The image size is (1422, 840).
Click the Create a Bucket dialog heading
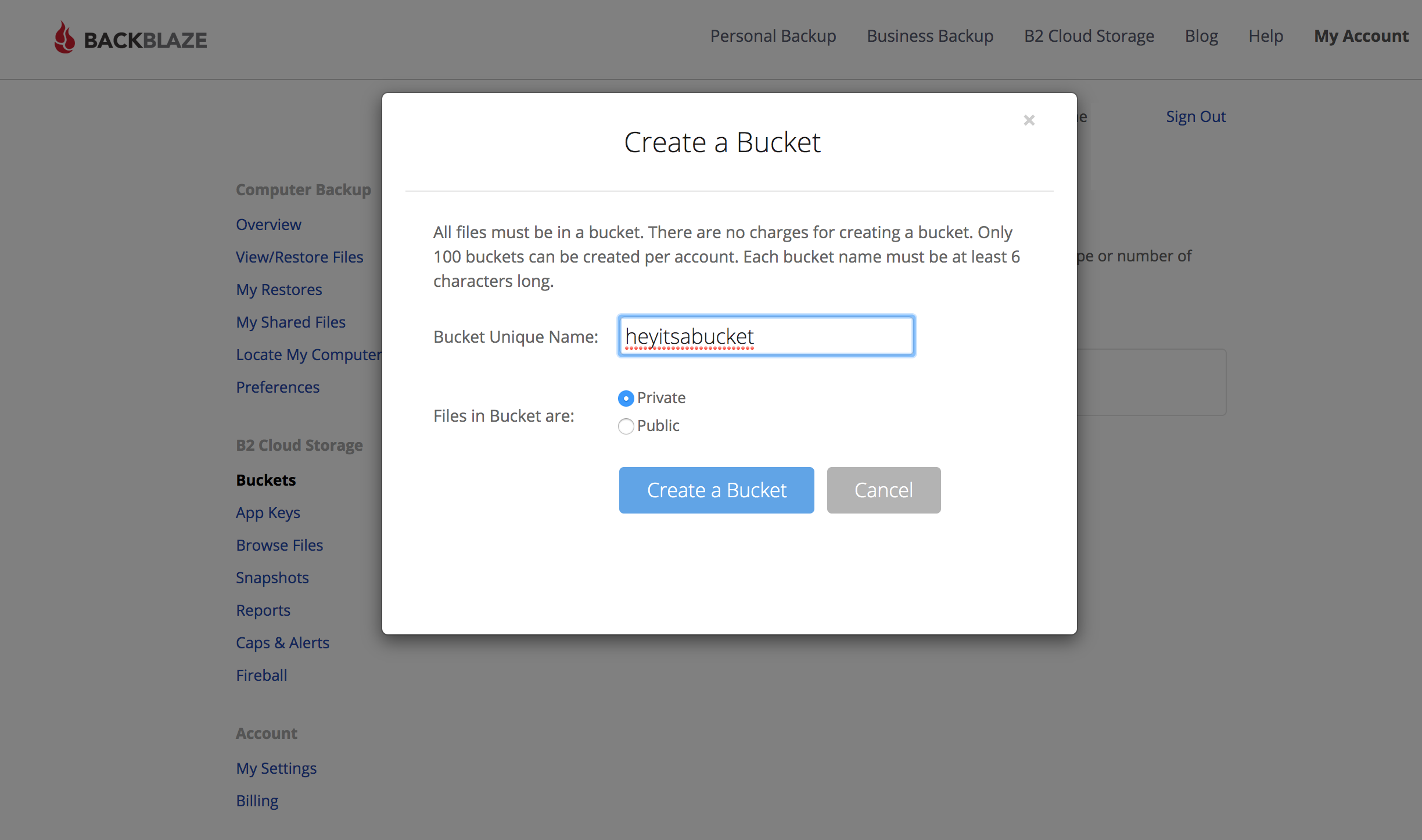coord(722,142)
